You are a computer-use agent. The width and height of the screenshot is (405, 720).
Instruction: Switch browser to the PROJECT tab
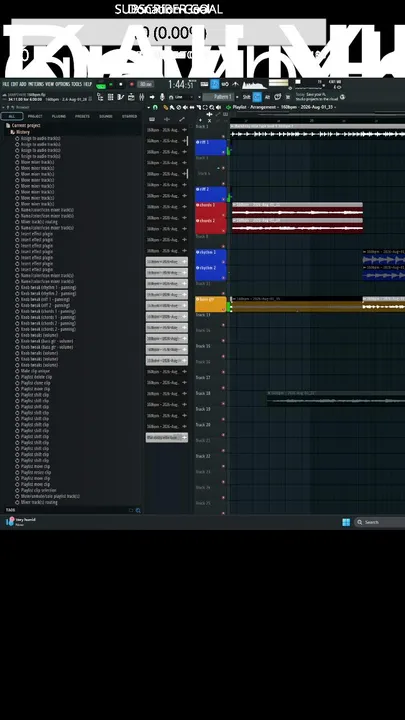point(35,116)
